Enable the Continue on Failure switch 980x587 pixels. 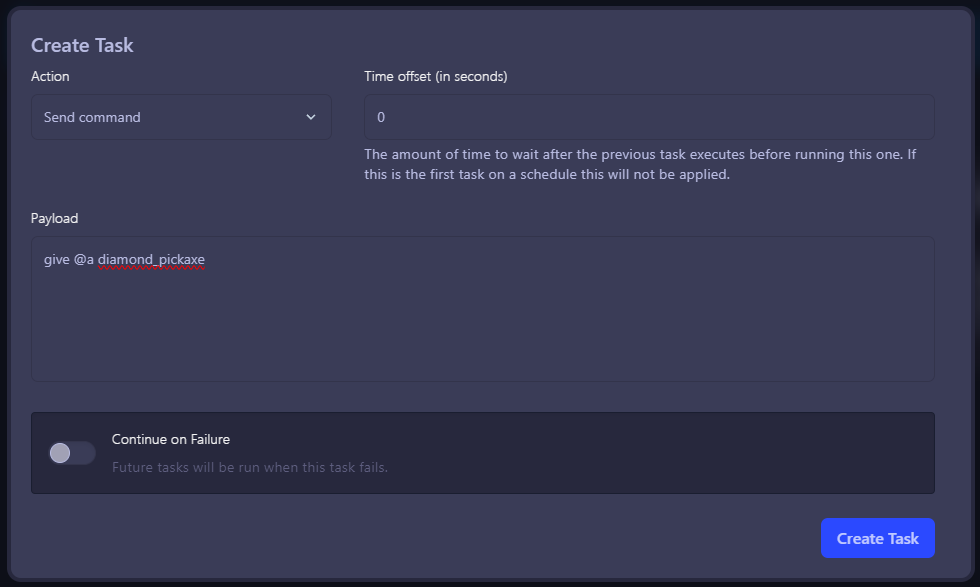(72, 453)
